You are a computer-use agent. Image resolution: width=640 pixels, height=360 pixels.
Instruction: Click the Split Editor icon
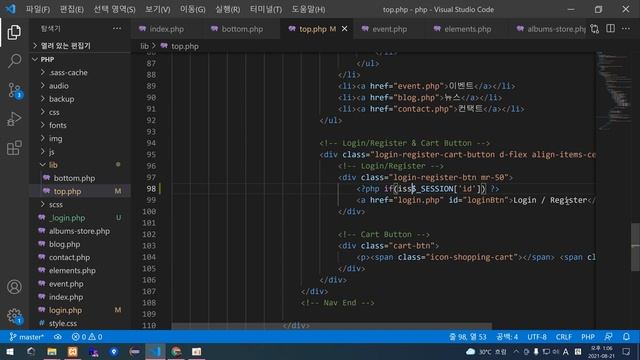610,29
